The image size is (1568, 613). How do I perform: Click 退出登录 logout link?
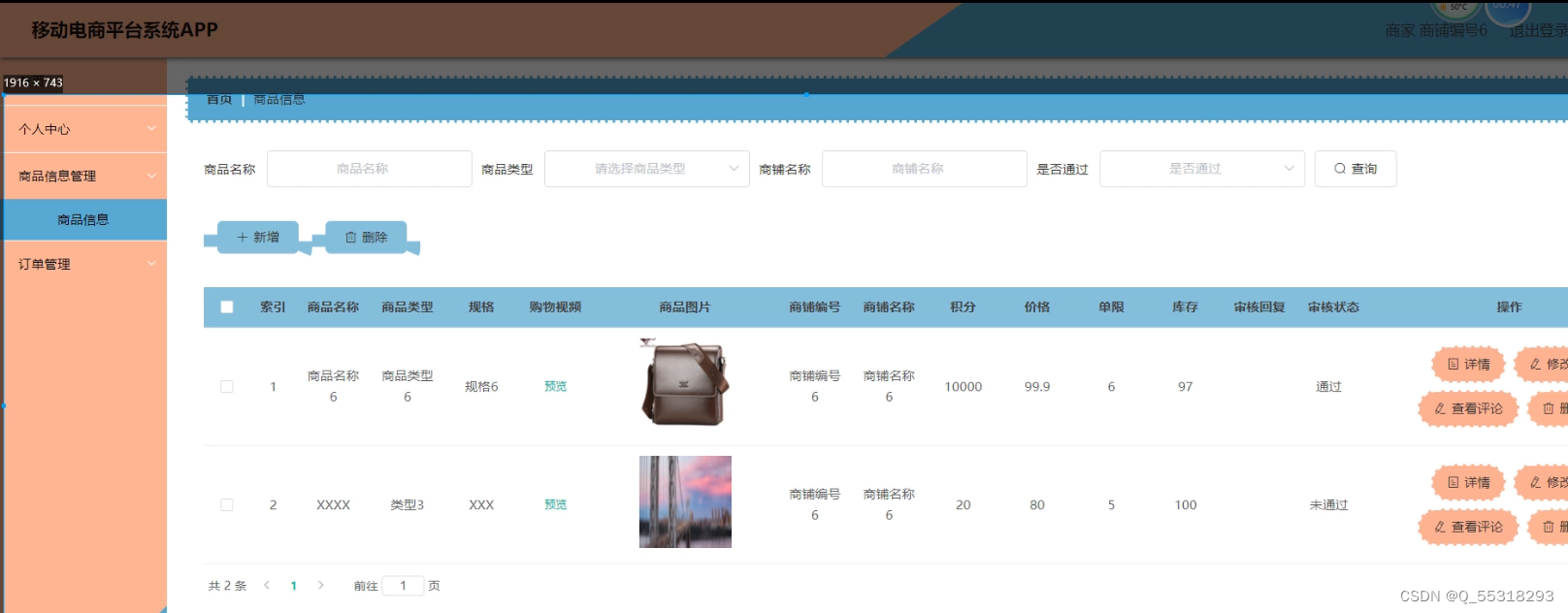[1538, 31]
